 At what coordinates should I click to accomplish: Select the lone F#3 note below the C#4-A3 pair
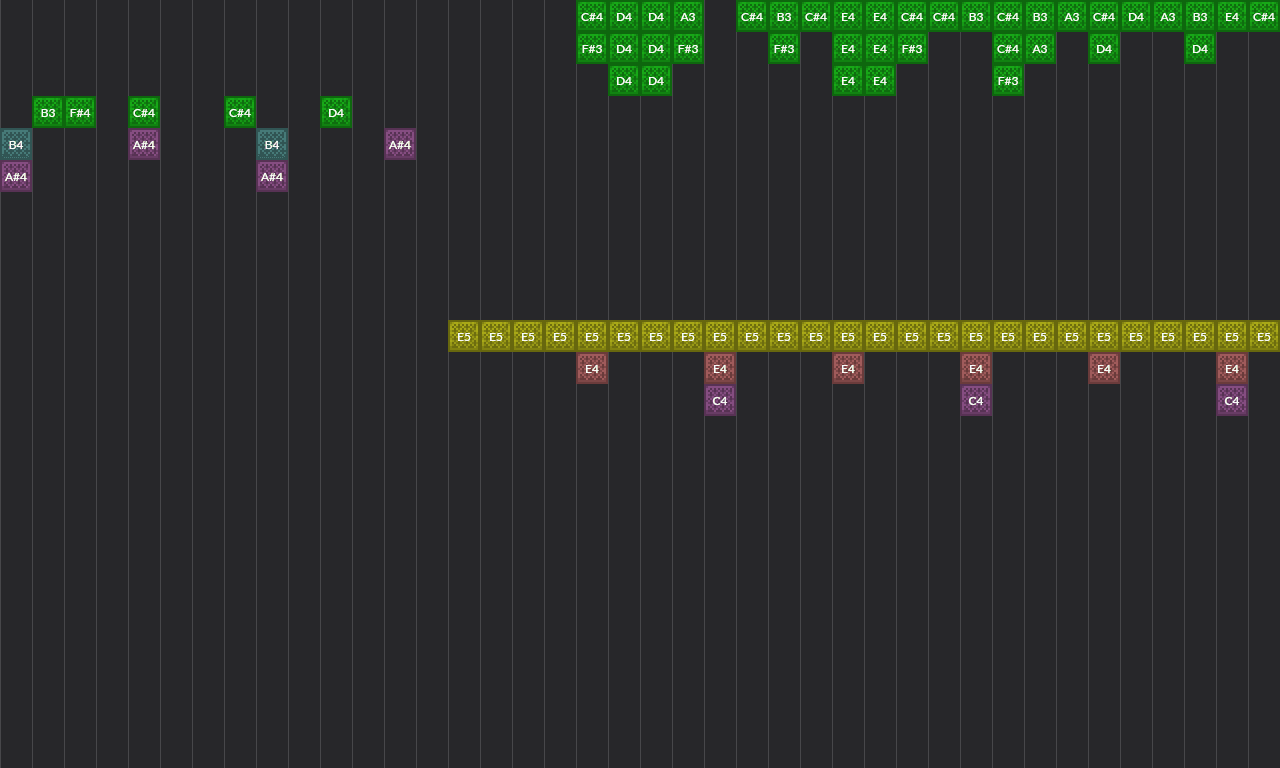1007,80
